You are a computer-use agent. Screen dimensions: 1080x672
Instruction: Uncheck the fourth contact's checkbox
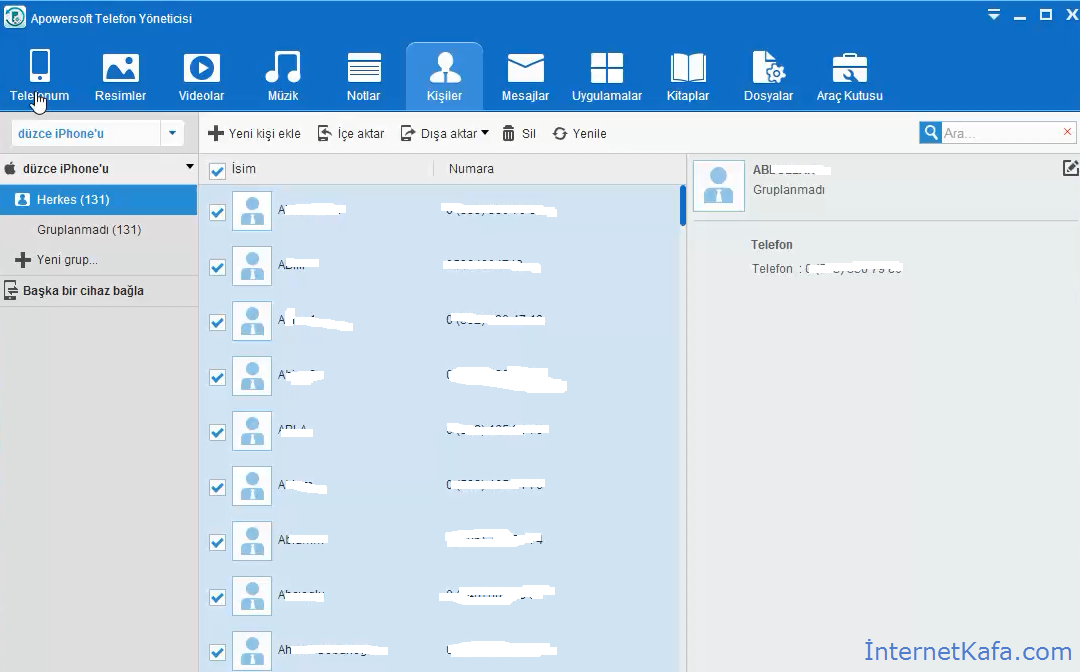217,377
